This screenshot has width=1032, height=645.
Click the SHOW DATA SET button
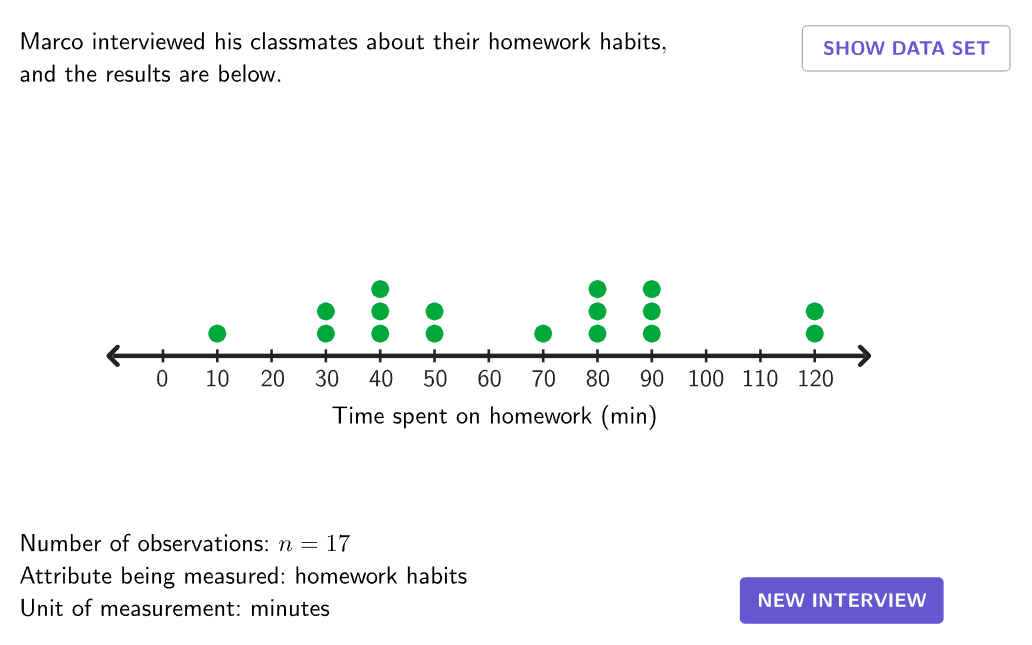point(906,48)
